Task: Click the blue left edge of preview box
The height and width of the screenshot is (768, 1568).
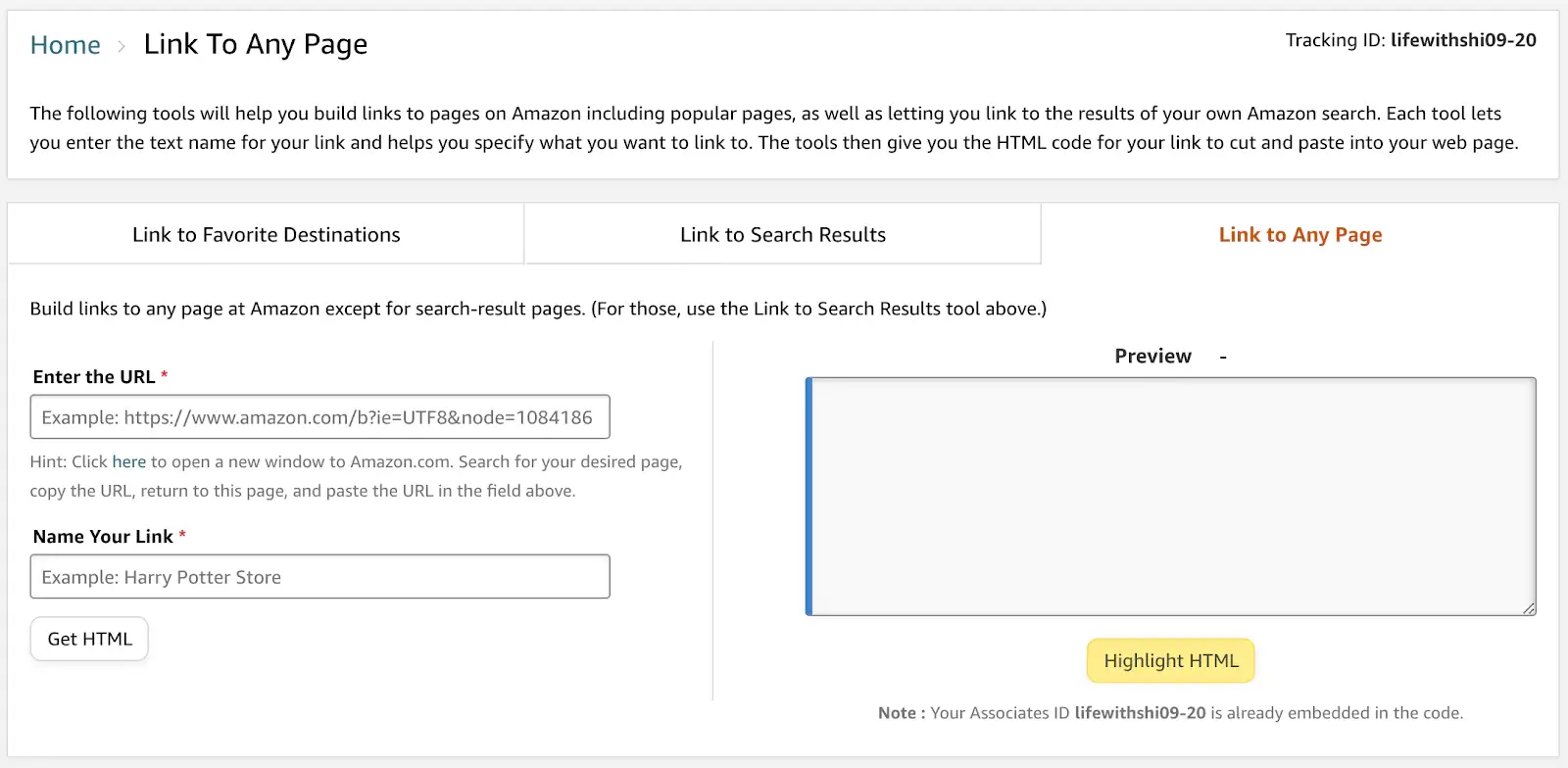Action: [808, 497]
